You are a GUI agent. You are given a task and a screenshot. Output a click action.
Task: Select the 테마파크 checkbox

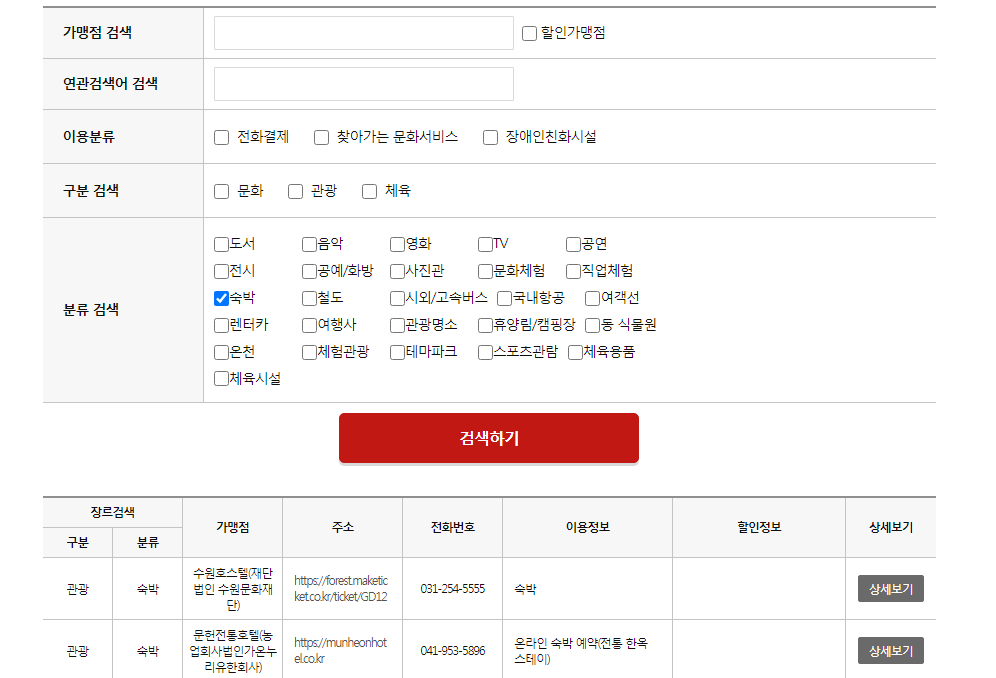coord(397,353)
